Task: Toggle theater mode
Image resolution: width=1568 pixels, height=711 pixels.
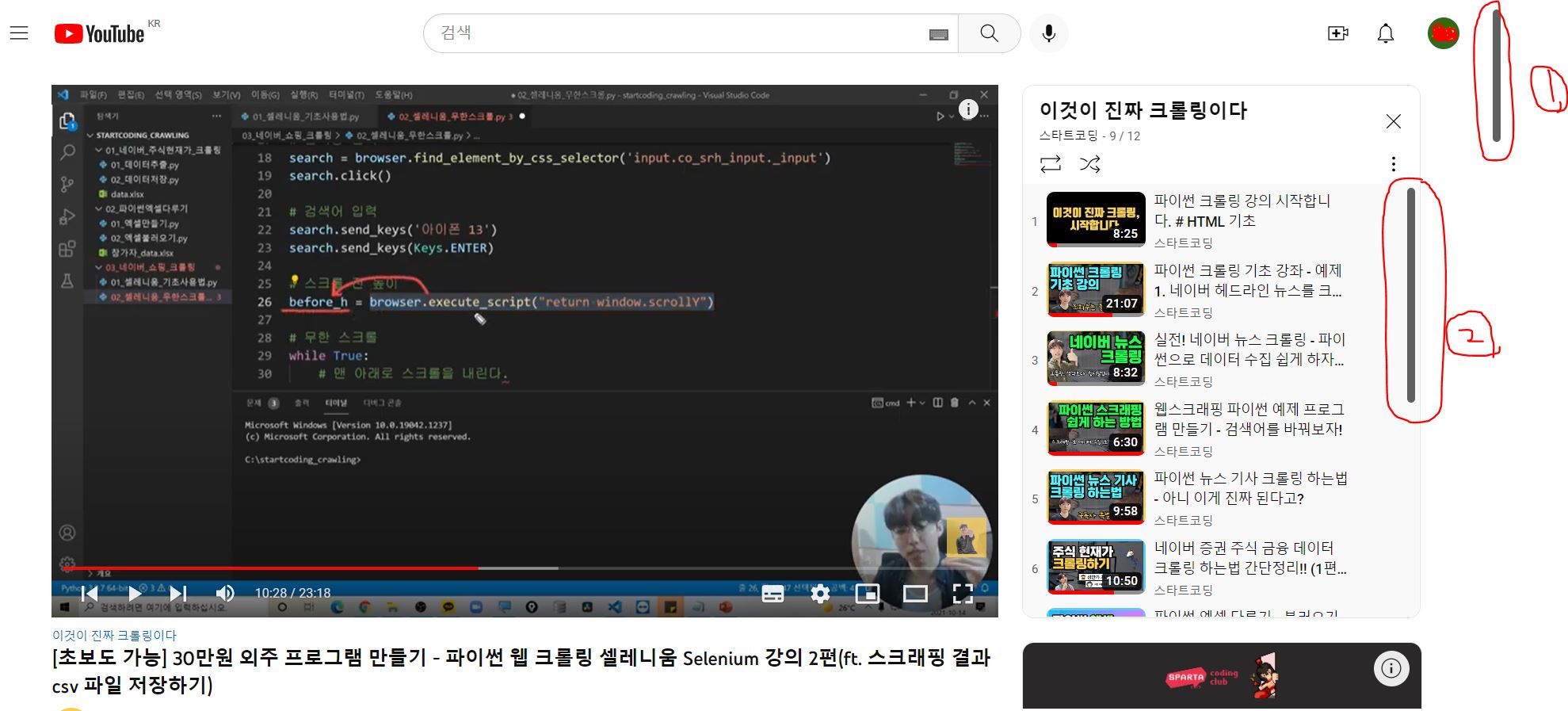Action: click(x=915, y=594)
